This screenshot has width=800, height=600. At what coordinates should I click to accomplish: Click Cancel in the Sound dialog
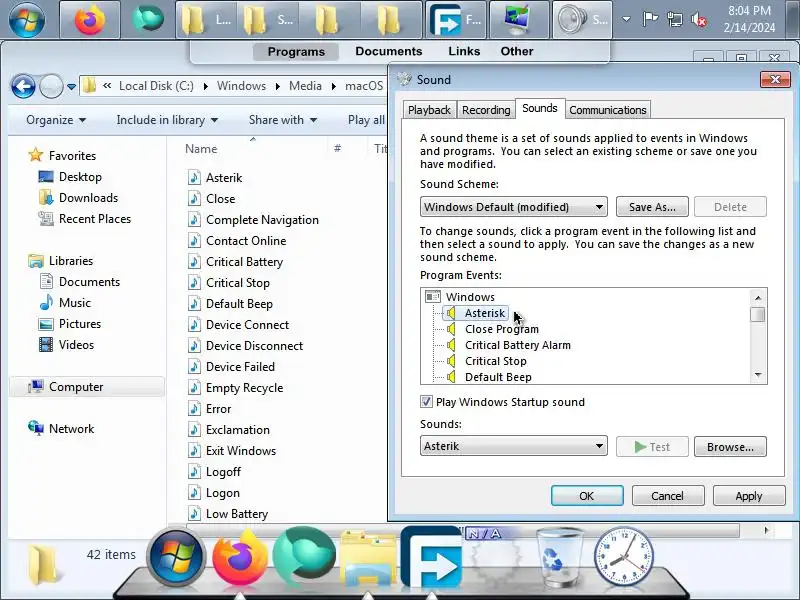tap(667, 495)
